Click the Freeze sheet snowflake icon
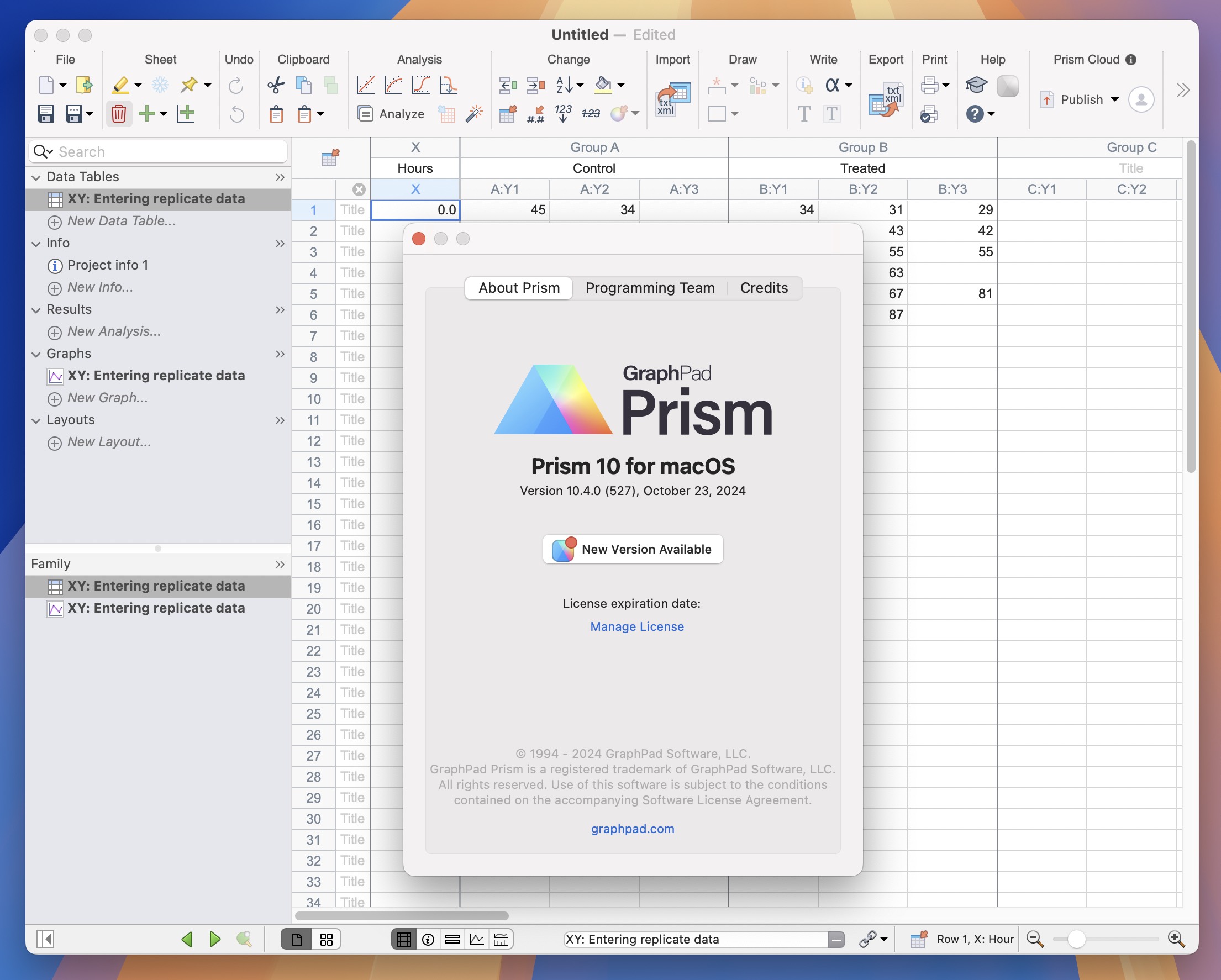The height and width of the screenshot is (980, 1221). coord(160,85)
